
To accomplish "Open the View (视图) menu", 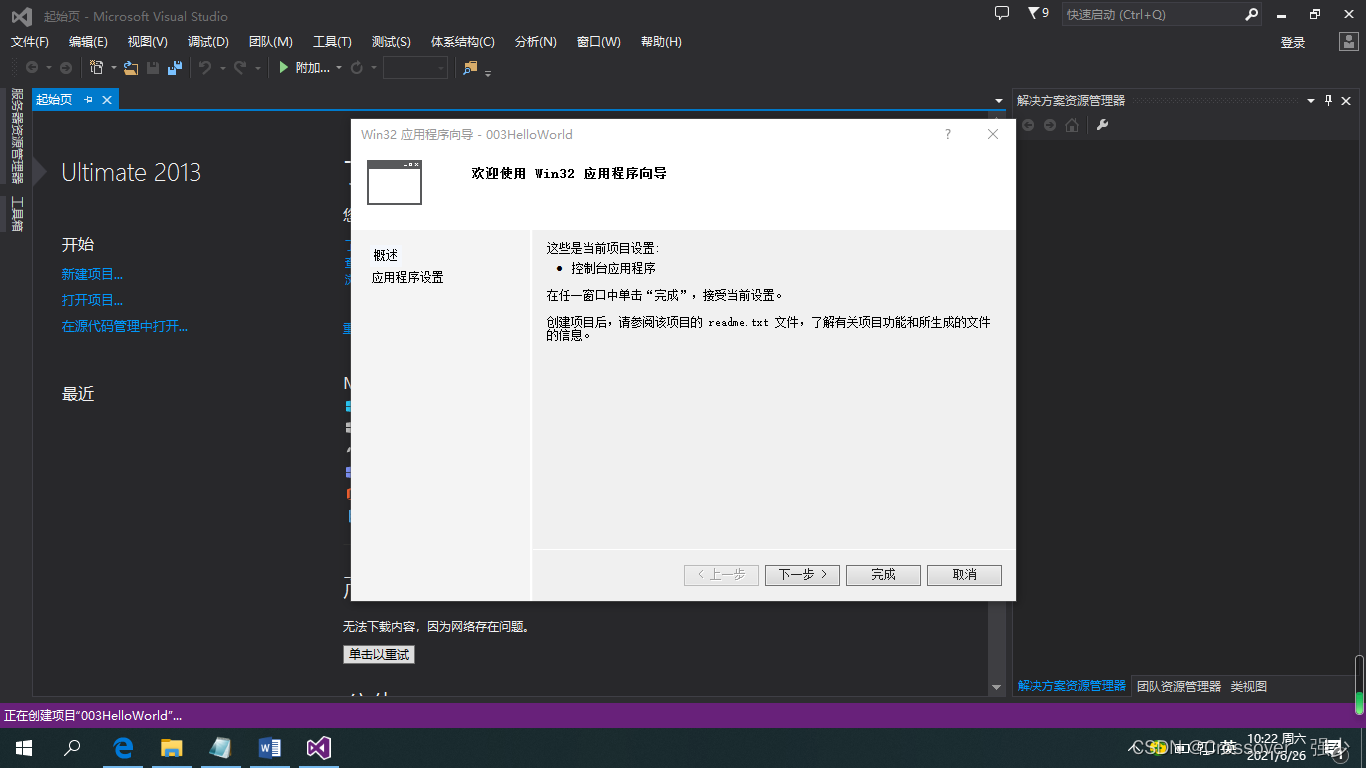I will point(148,42).
